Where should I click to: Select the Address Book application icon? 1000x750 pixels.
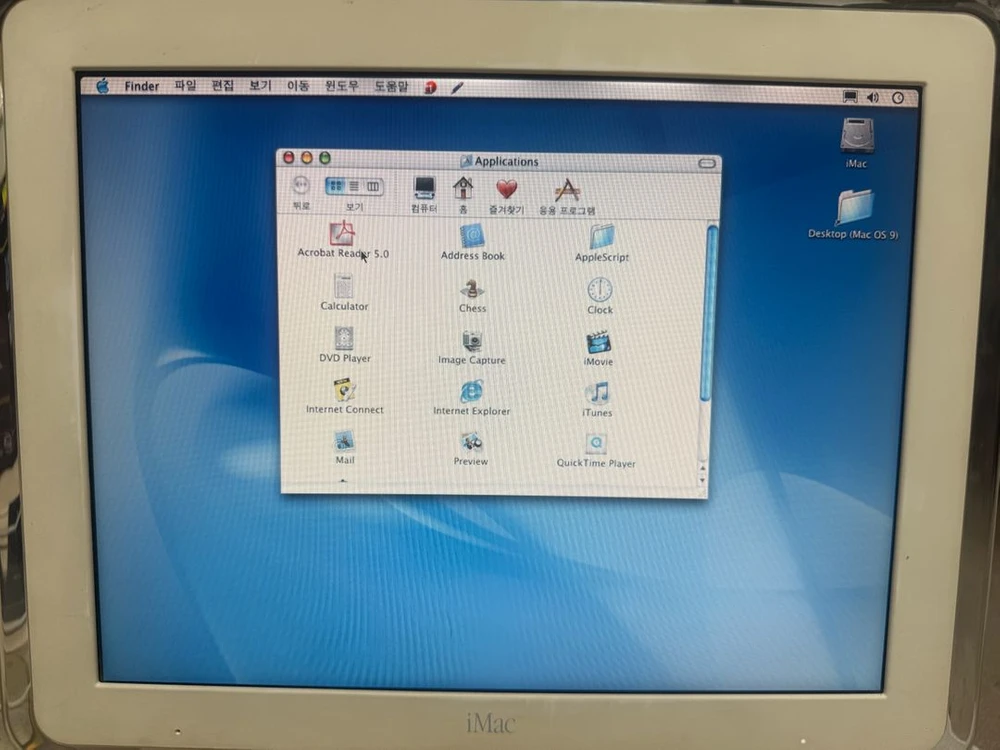coord(472,235)
